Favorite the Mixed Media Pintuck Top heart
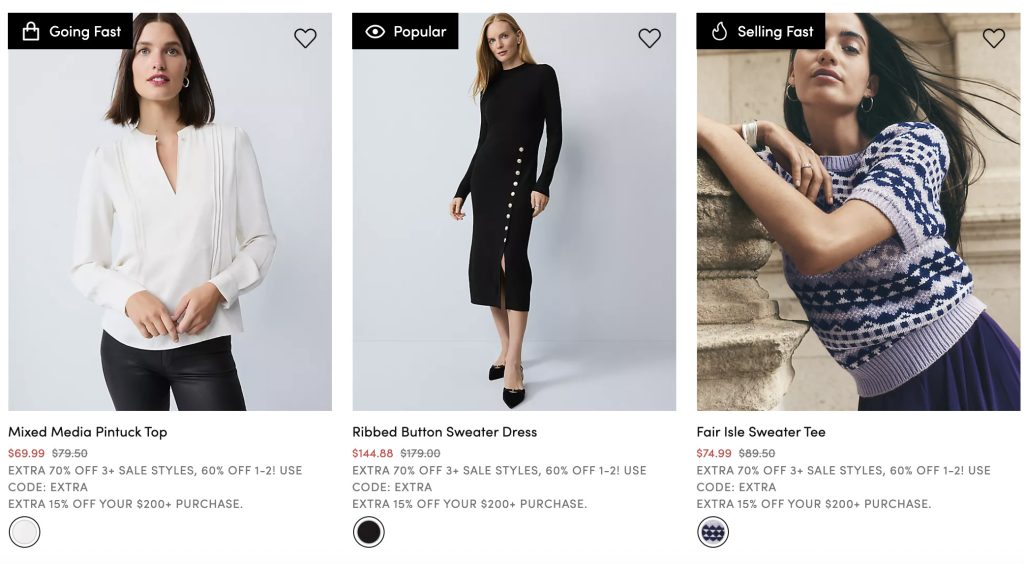The image size is (1024, 564). pos(305,38)
